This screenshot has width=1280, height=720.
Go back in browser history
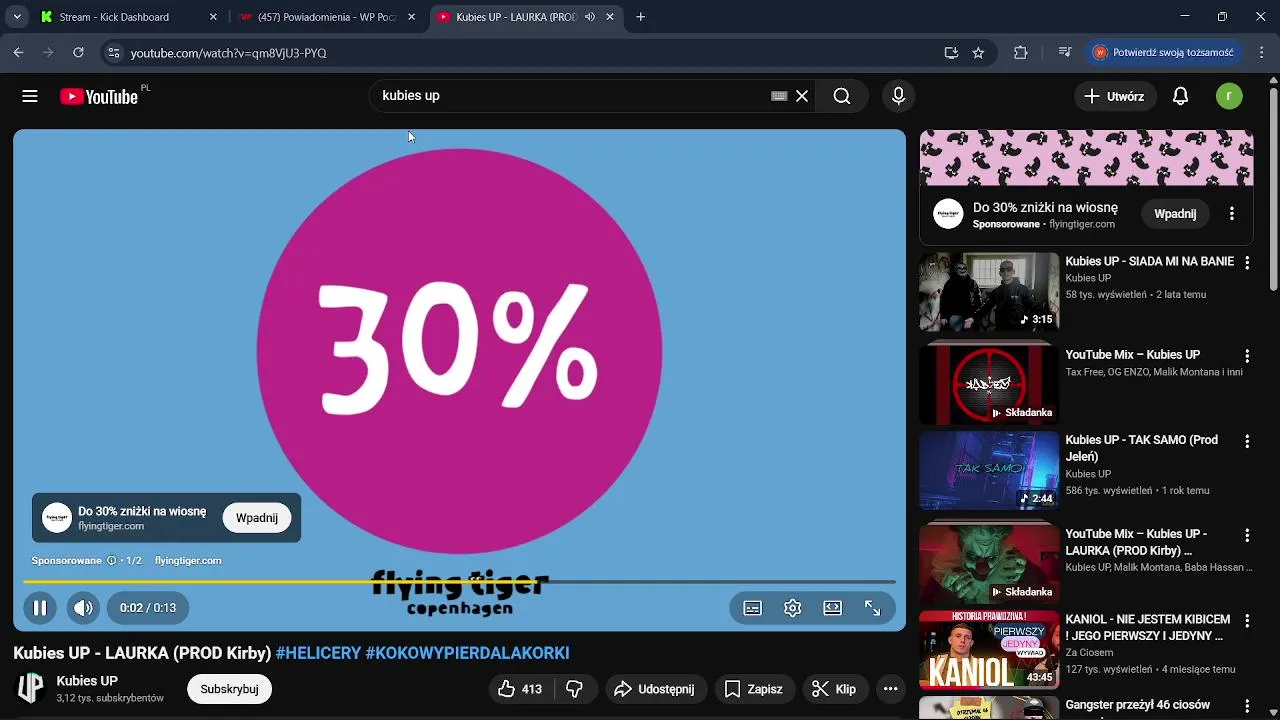click(18, 53)
